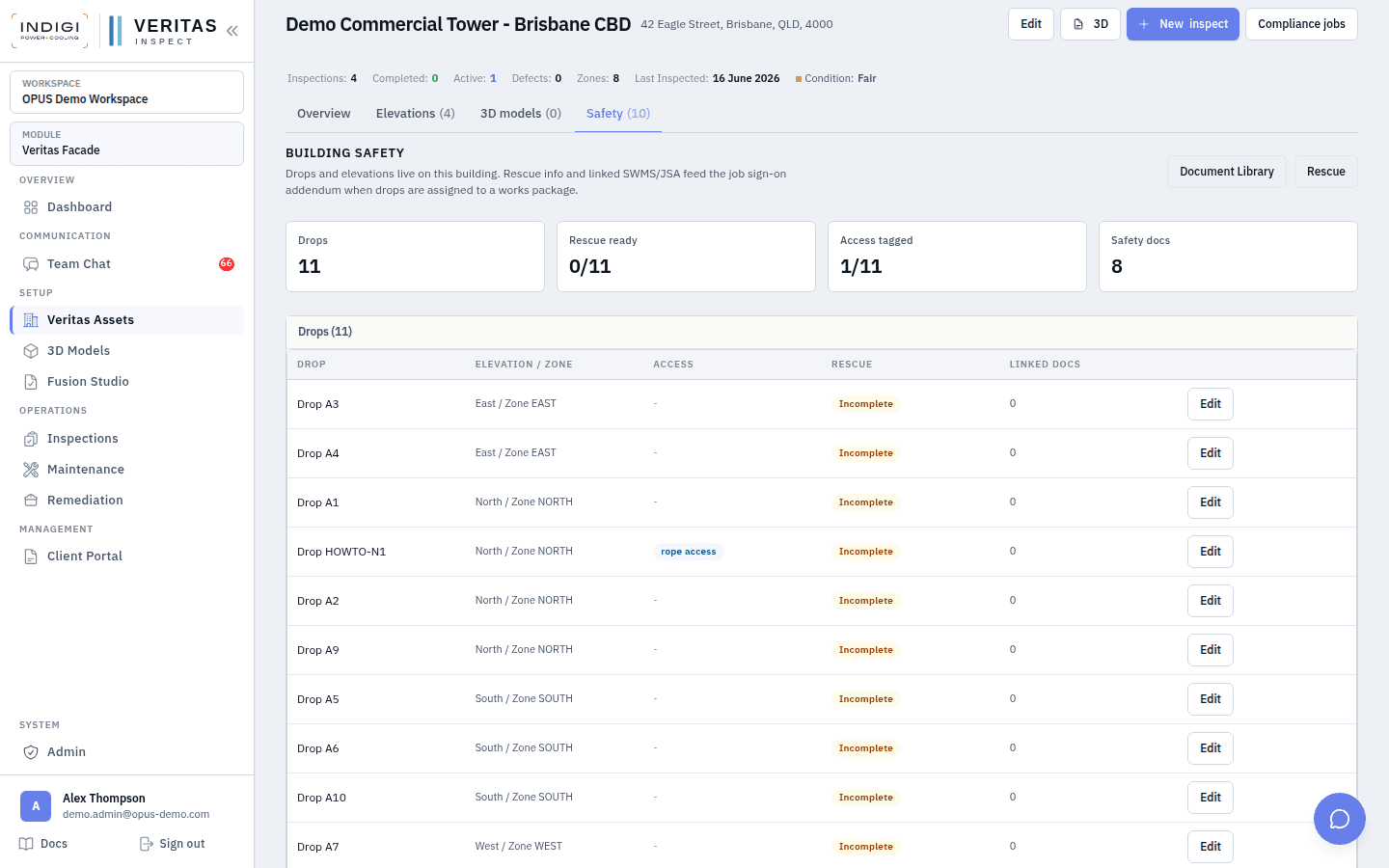1389x868 pixels.
Task: Open the floating chat support bubble
Action: point(1340,819)
